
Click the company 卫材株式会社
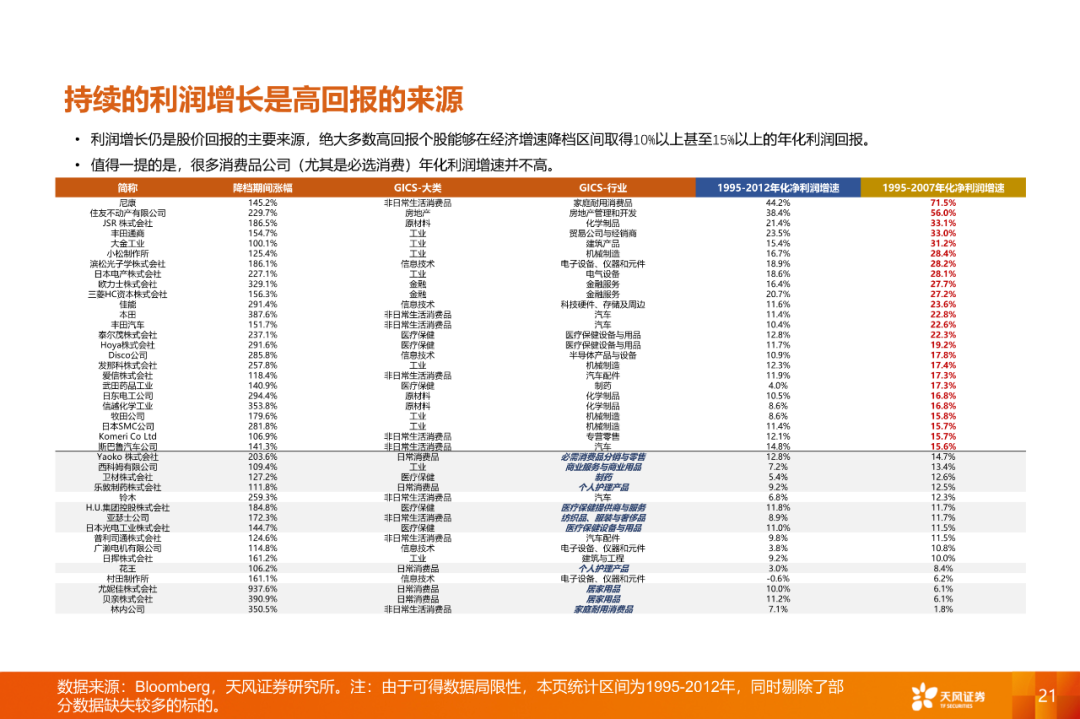pos(127,477)
